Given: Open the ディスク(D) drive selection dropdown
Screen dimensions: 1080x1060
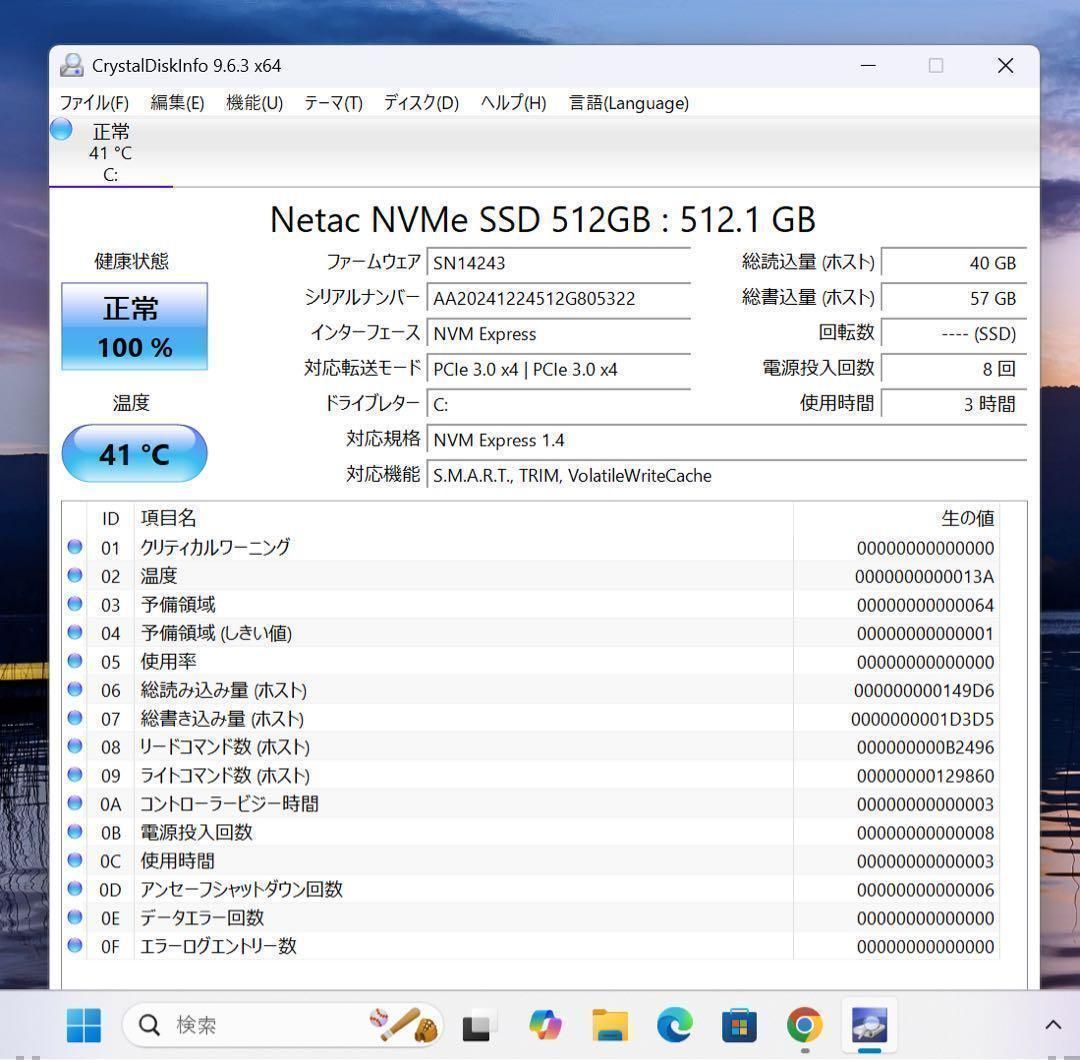Looking at the screenshot, I should [420, 102].
